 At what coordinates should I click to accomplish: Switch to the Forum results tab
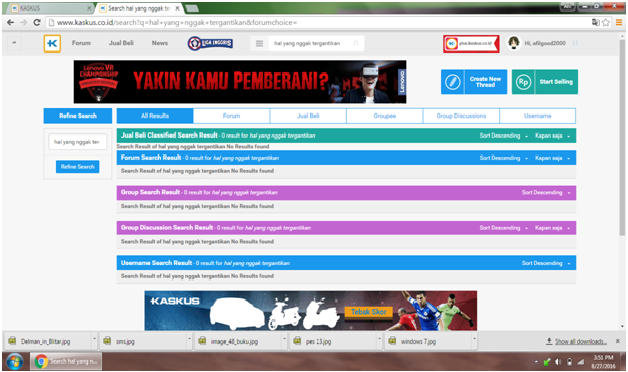click(231, 116)
